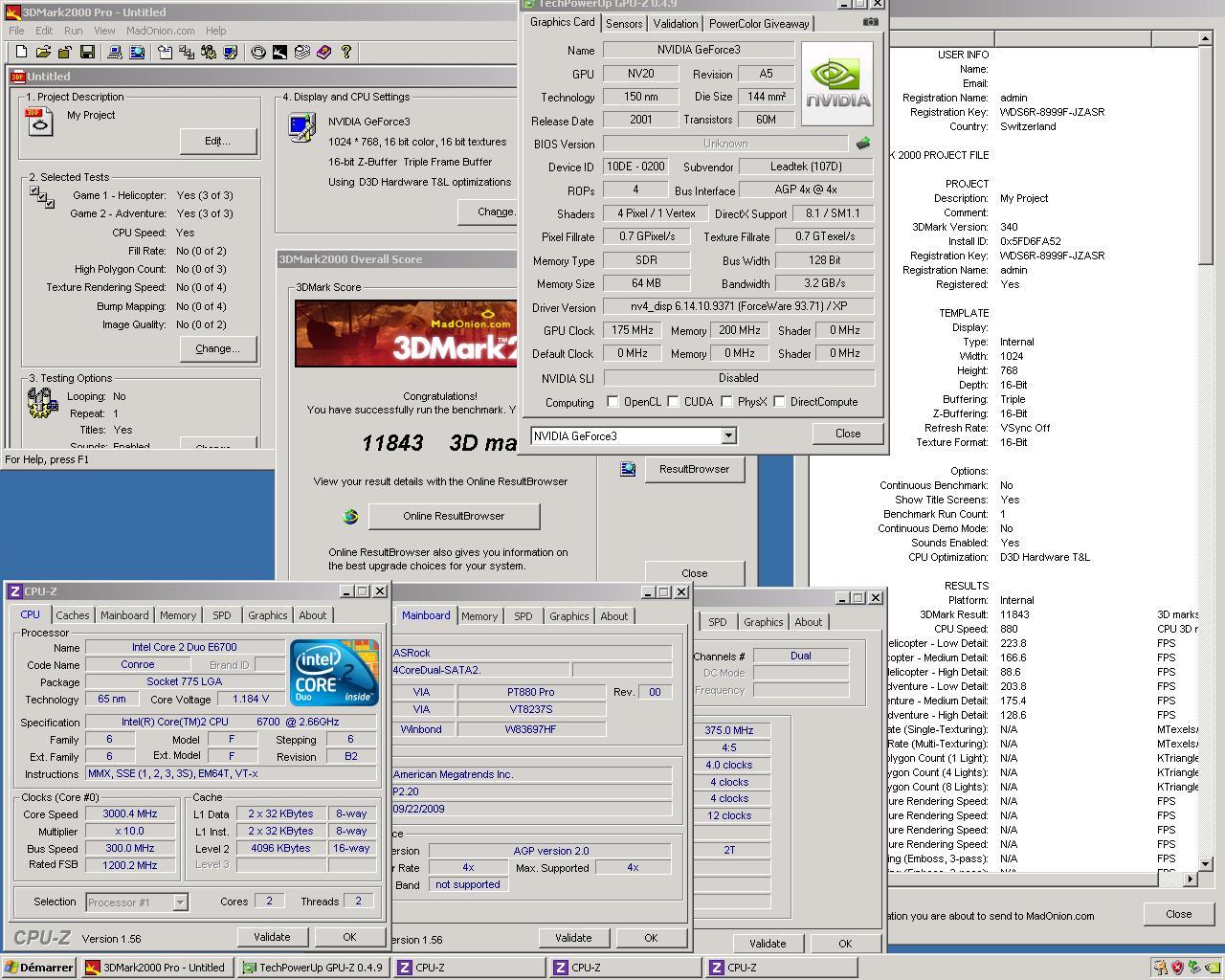Screen dimensions: 1225x980
Task: Switch to the Mainboard tab in front CPU-Z window
Action: 124,615
